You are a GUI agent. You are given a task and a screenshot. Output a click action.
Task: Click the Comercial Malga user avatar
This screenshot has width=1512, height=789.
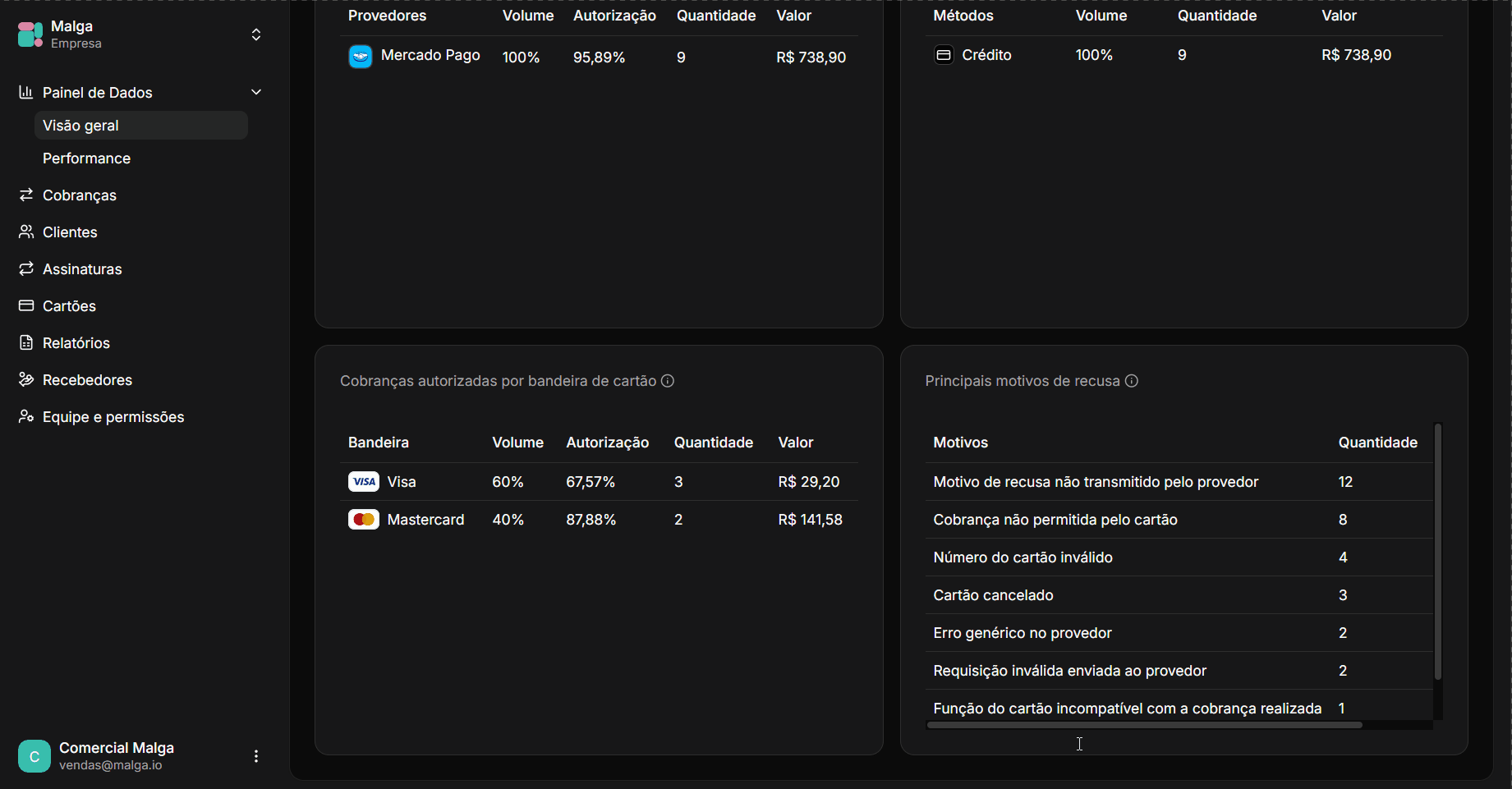tap(34, 756)
